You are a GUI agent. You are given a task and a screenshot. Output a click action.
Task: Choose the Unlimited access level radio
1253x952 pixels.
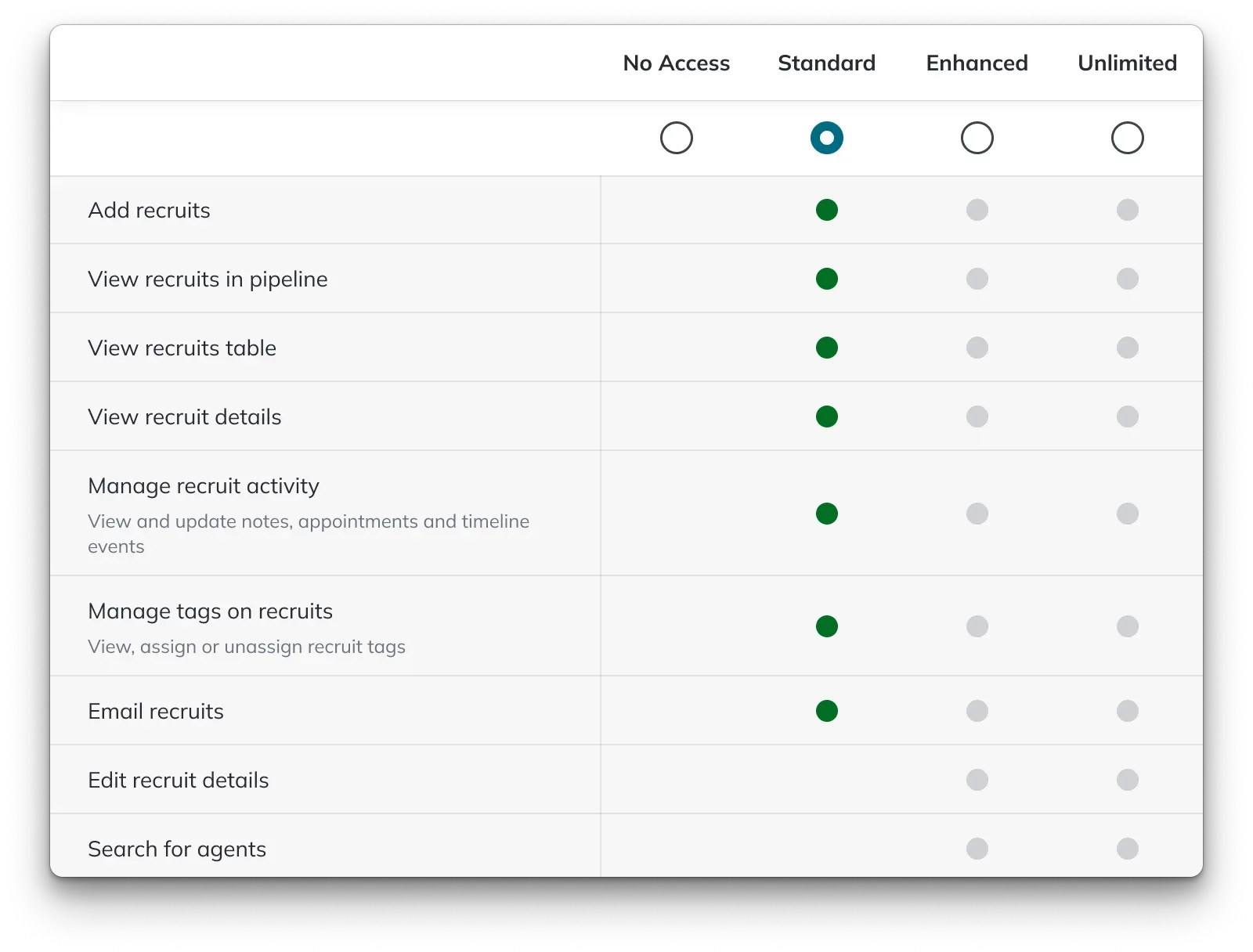pos(1128,138)
